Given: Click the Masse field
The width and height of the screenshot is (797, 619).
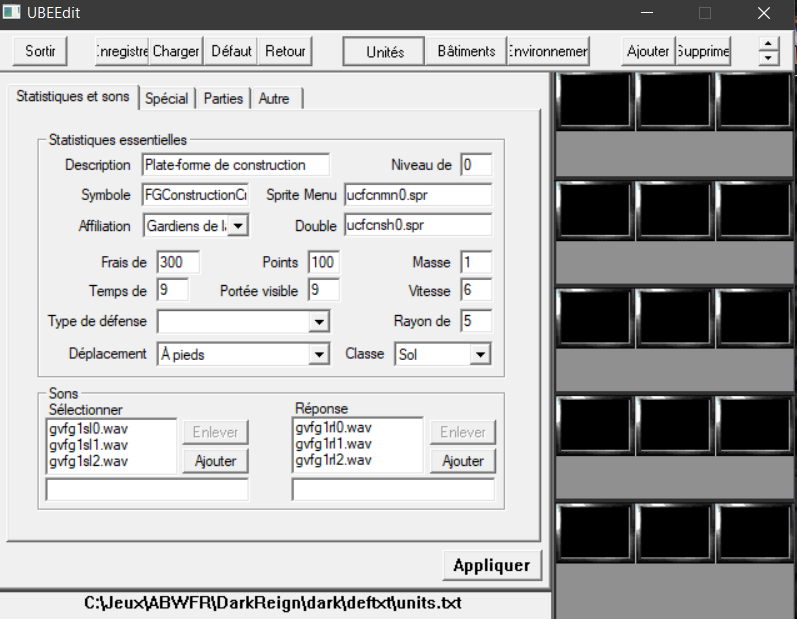Looking at the screenshot, I should pos(476,262).
